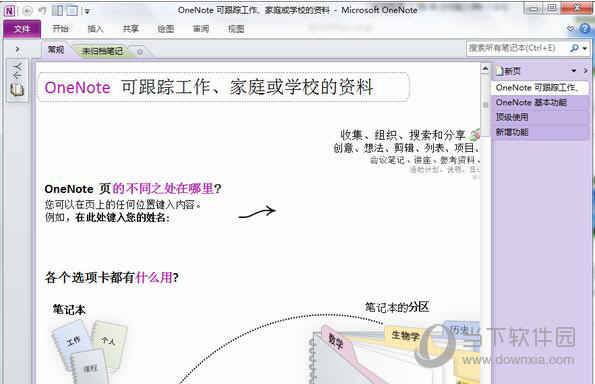Click the 个人 notebook illustration
595x384 pixels.
click(x=109, y=342)
